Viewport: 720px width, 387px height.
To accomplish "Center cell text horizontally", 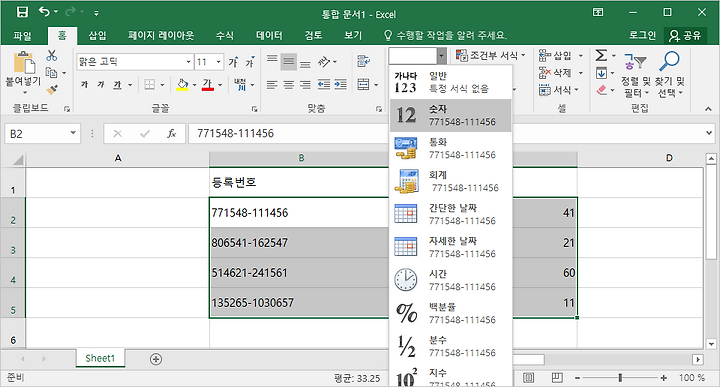I will coord(289,84).
